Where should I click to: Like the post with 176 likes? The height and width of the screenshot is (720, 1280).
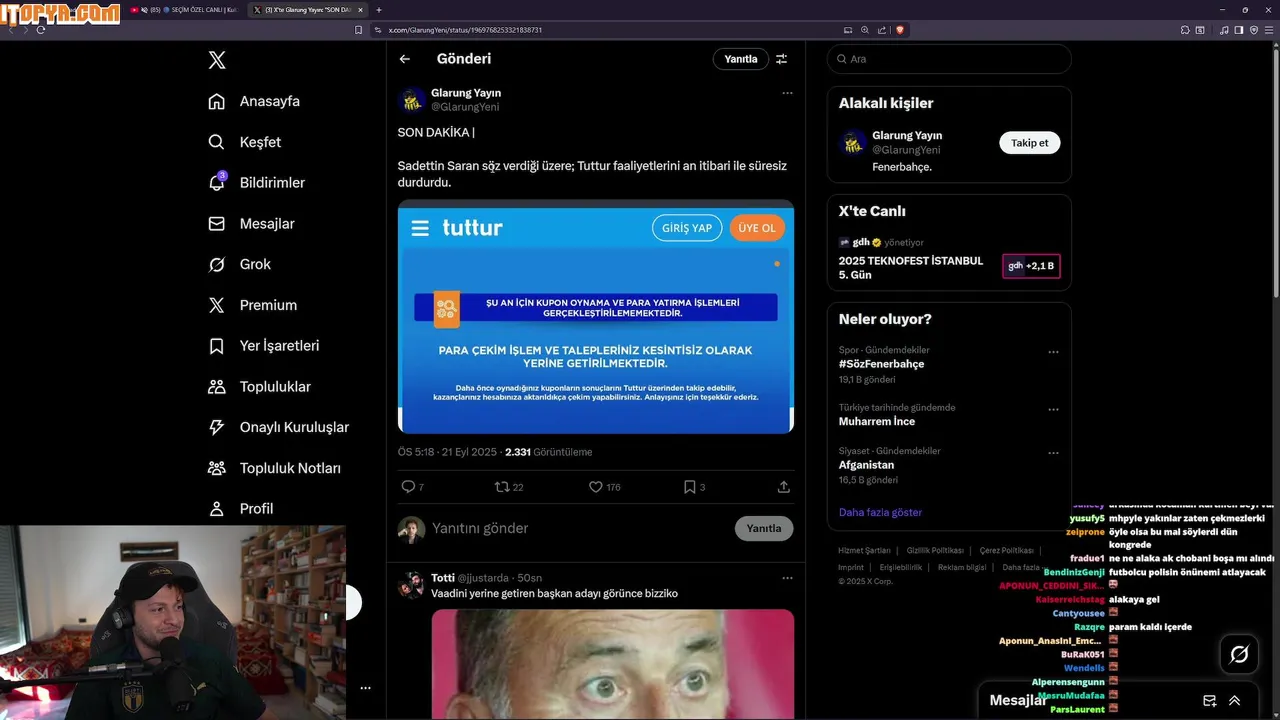[x=604, y=487]
